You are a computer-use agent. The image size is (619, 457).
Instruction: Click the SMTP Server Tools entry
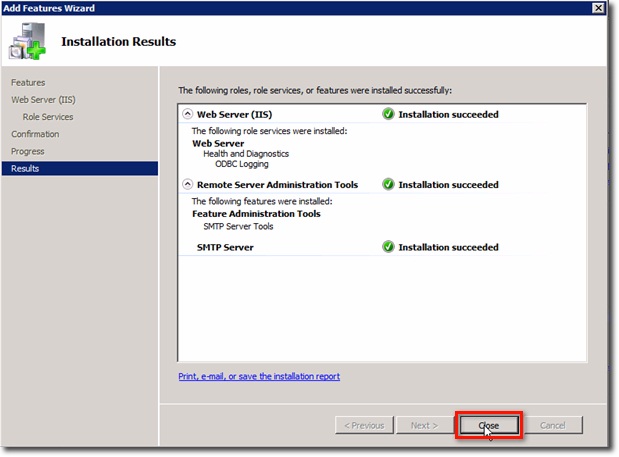pos(238,226)
